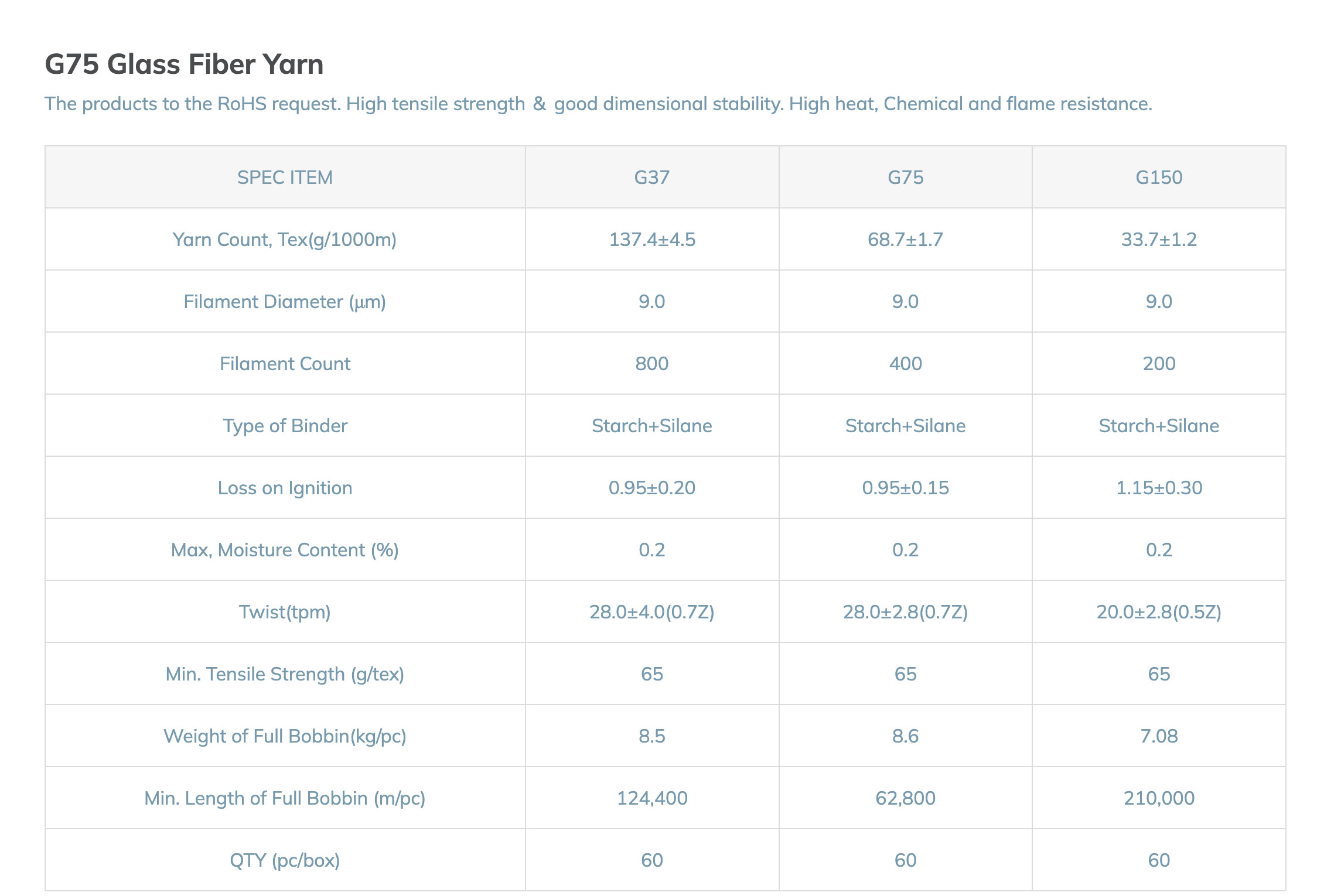Image resolution: width=1317 pixels, height=896 pixels.
Task: Select the G150 column header
Action: (x=1158, y=177)
